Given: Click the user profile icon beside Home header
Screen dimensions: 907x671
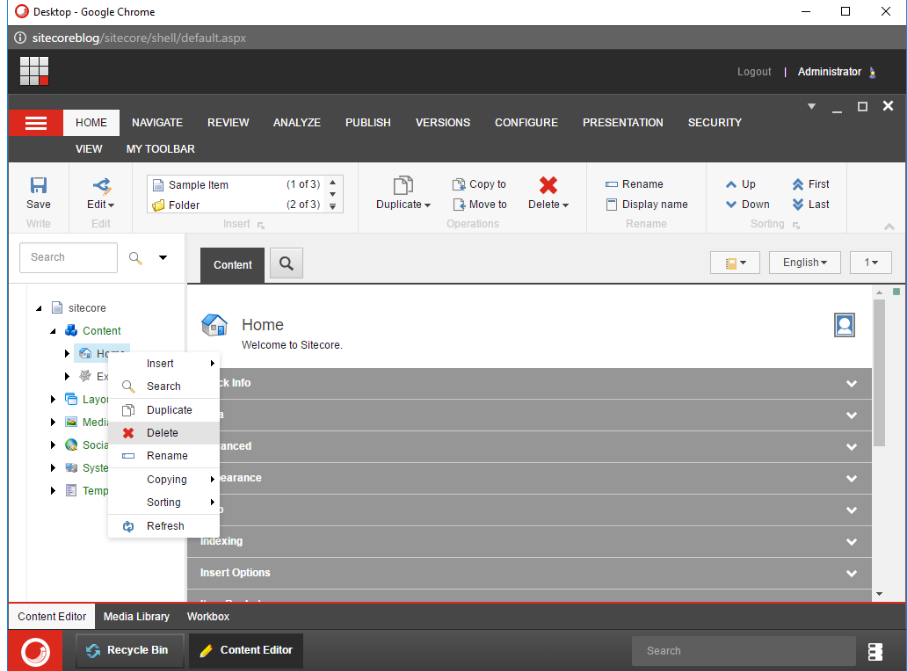Looking at the screenshot, I should (845, 325).
